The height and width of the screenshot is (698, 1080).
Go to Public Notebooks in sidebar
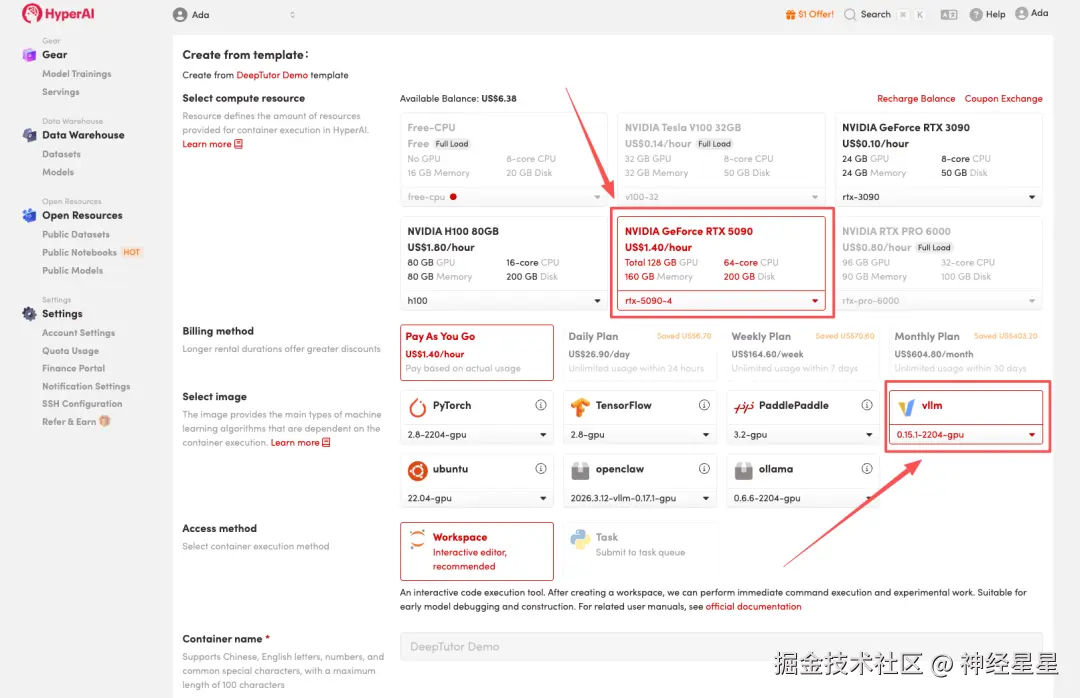(79, 253)
